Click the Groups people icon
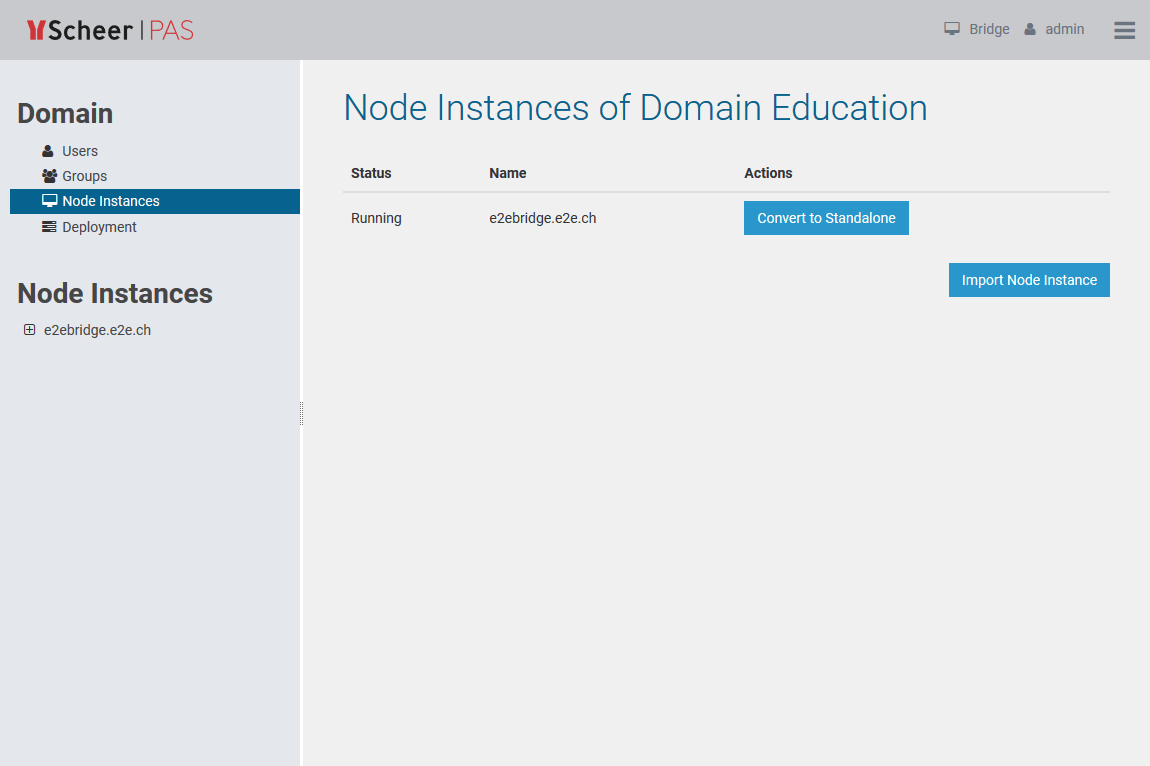The height and width of the screenshot is (766, 1150). pyautogui.click(x=48, y=176)
